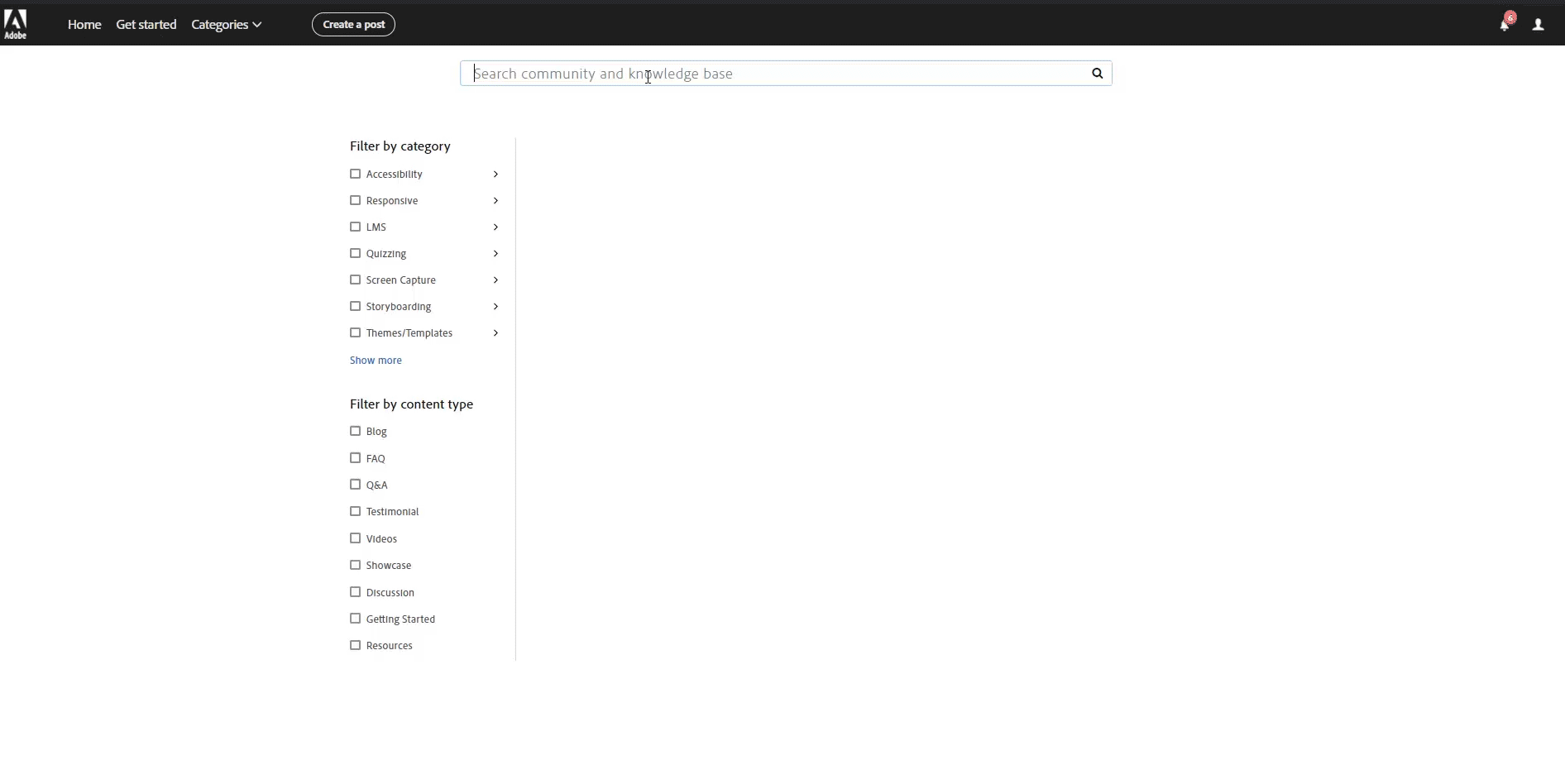Viewport: 1565px width, 784px height.
Task: Expand the Responsive category chevron
Action: (x=495, y=201)
